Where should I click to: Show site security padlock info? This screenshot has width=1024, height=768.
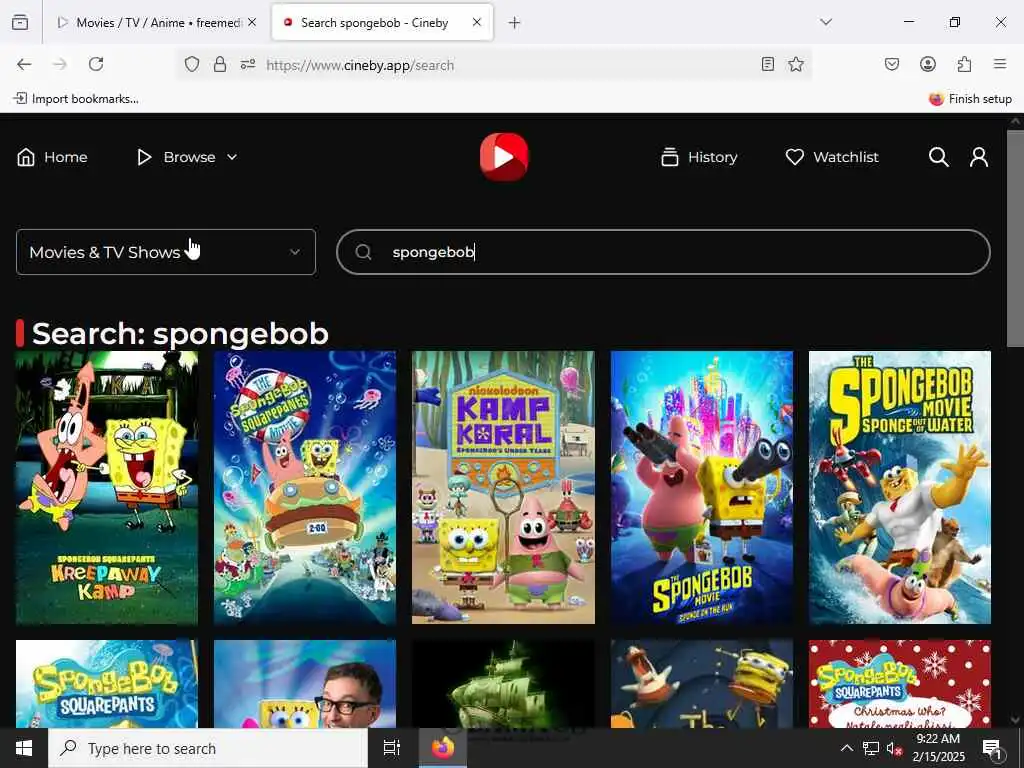[220, 64]
